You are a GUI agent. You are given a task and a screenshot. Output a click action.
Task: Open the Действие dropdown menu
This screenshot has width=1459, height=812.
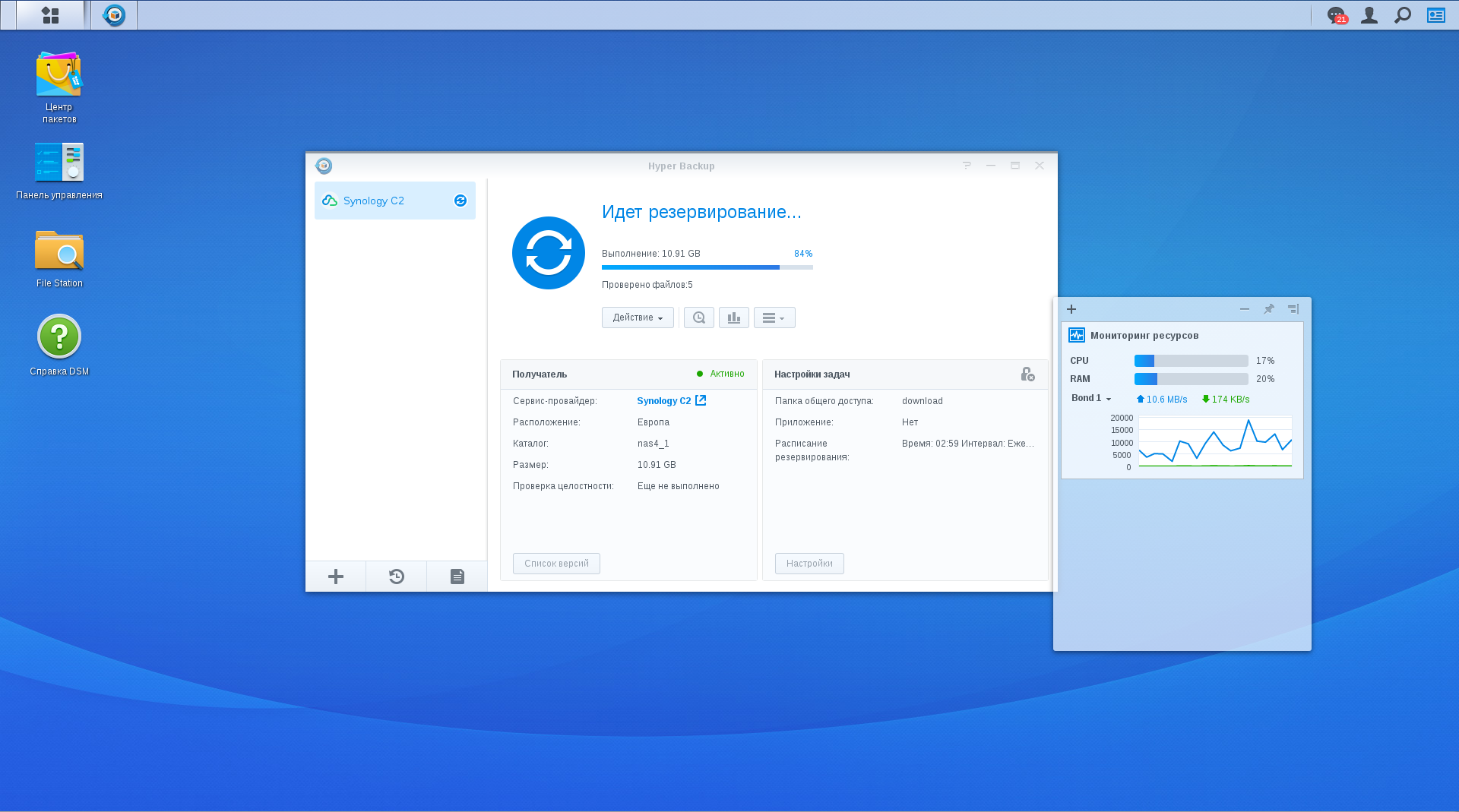(638, 318)
